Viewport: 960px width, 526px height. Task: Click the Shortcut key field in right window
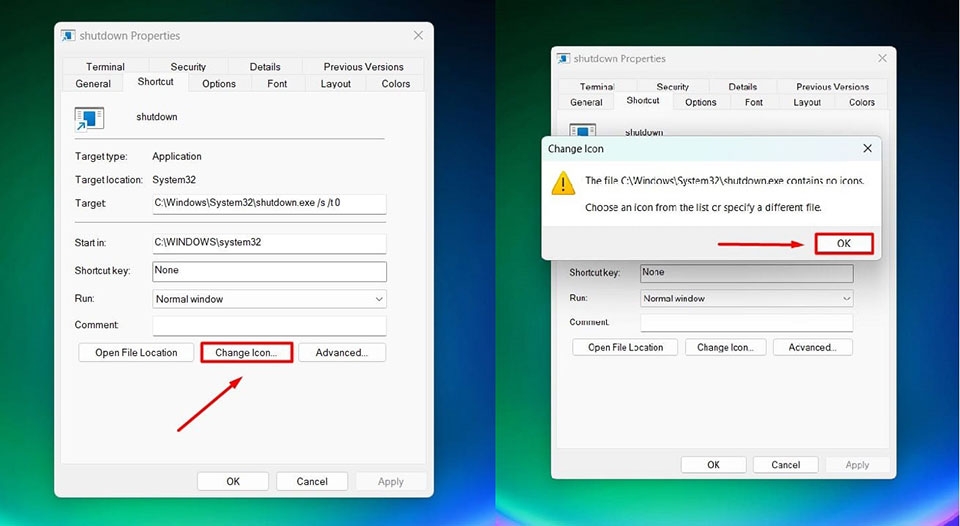pyautogui.click(x=746, y=273)
